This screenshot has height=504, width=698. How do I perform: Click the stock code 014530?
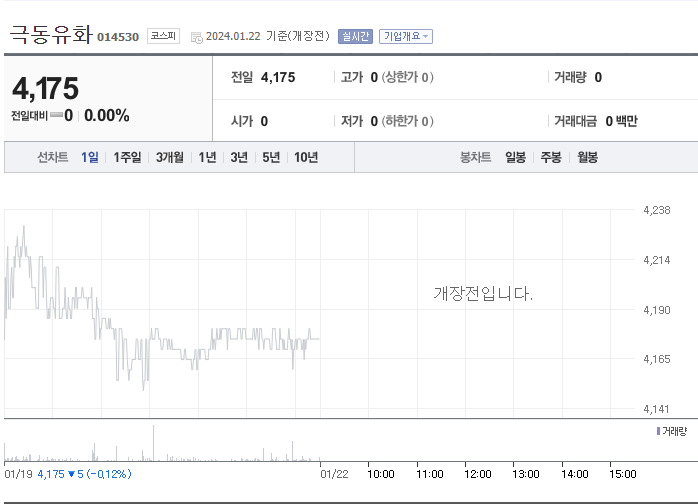(118, 37)
